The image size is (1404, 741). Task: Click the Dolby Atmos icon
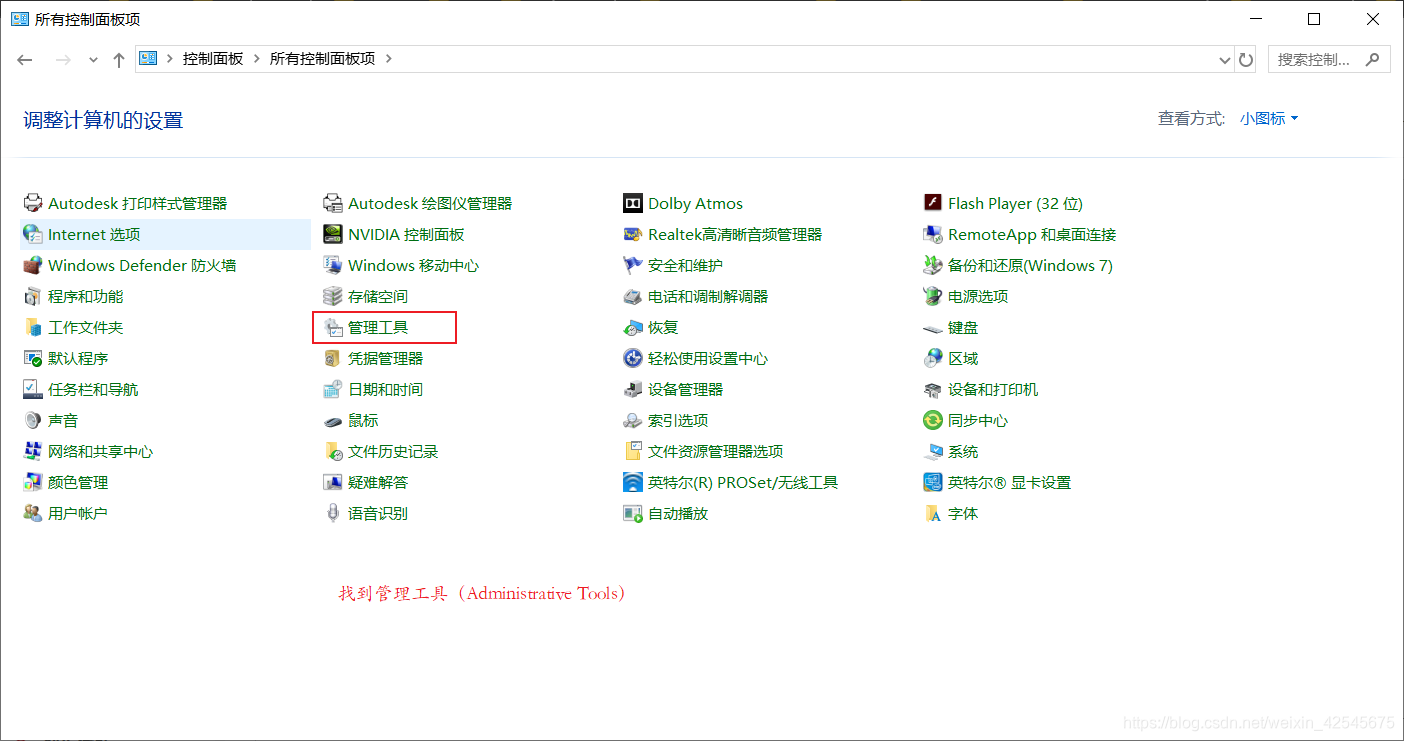[x=633, y=204]
